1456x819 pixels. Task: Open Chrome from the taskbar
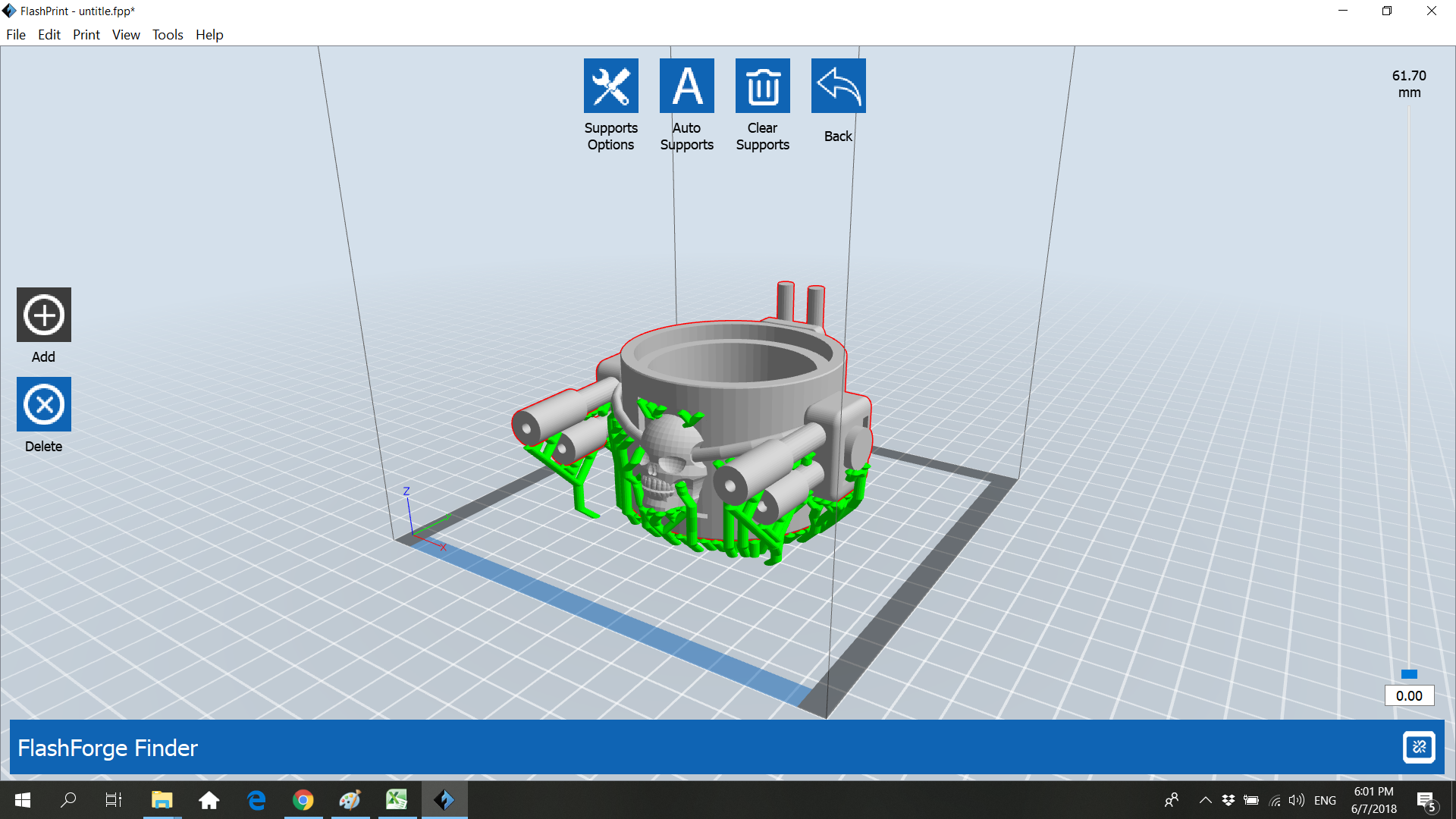pos(303,800)
